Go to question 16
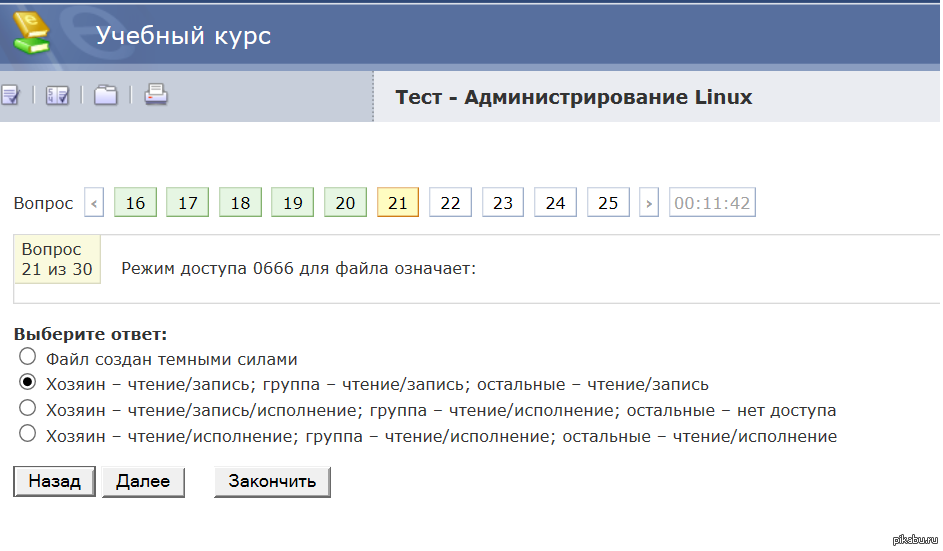The image size is (943, 551). click(x=135, y=203)
